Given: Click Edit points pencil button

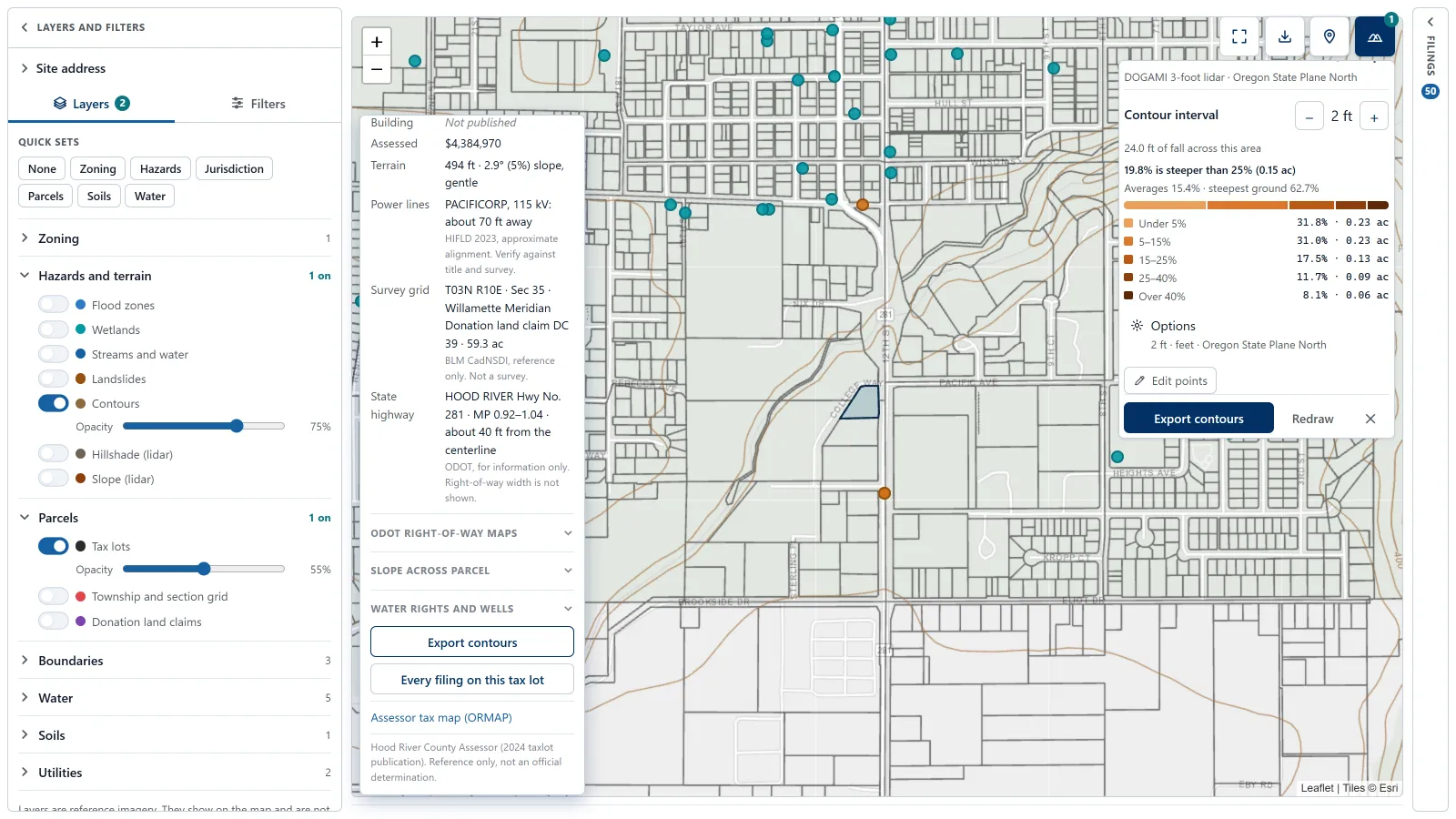Looking at the screenshot, I should 1170,380.
